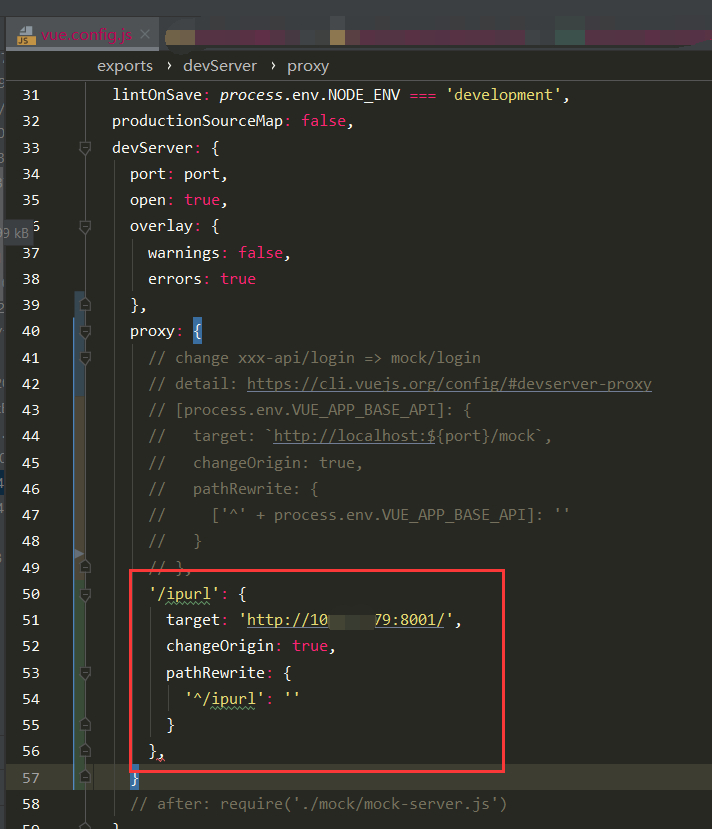Screen dimensions: 712x829
Task: Click the '^/ipurl' key on line 54
Action: [x=224, y=699]
